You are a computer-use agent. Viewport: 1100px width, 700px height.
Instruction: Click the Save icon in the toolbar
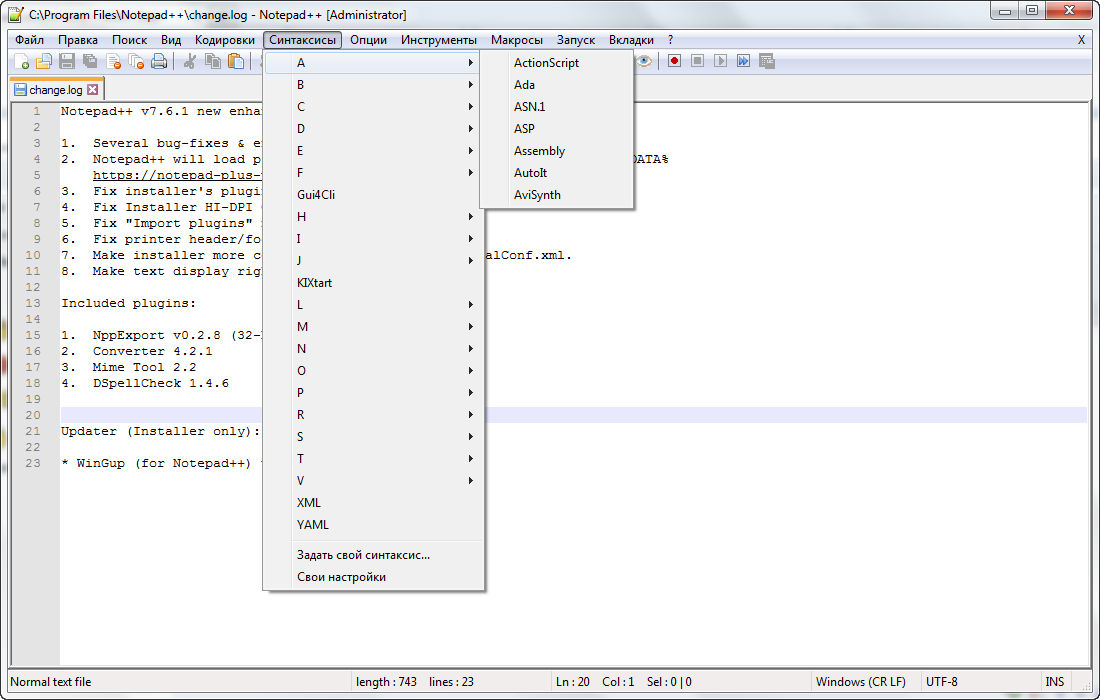(x=67, y=62)
